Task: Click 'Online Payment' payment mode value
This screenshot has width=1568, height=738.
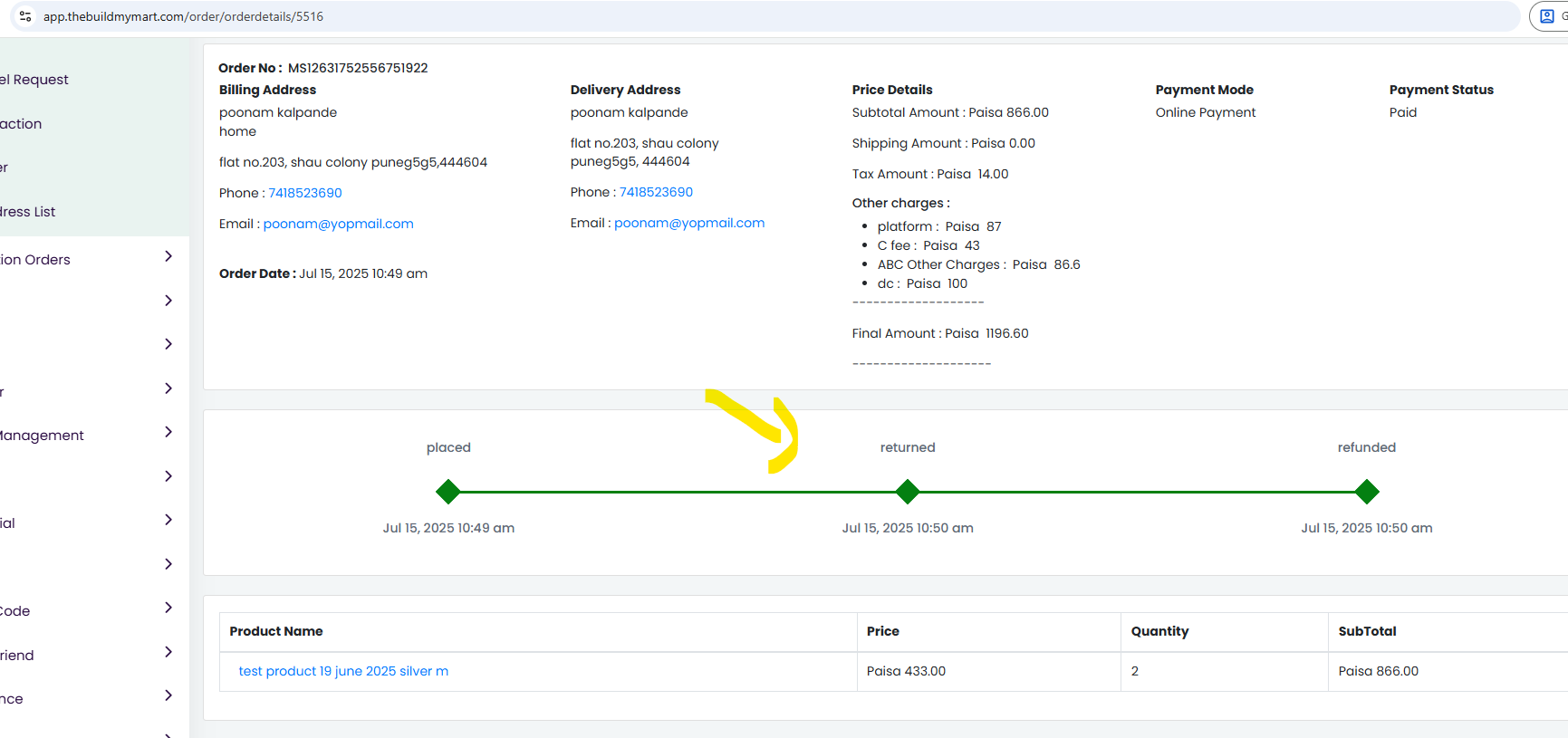Action: pos(1206,112)
